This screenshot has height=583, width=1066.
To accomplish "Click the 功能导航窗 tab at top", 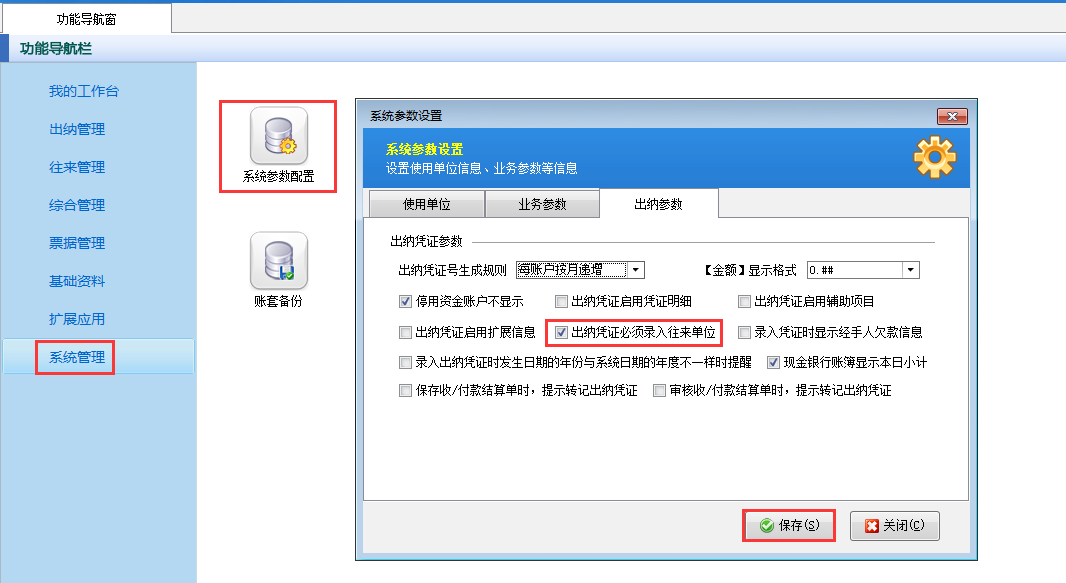I will [x=88, y=17].
